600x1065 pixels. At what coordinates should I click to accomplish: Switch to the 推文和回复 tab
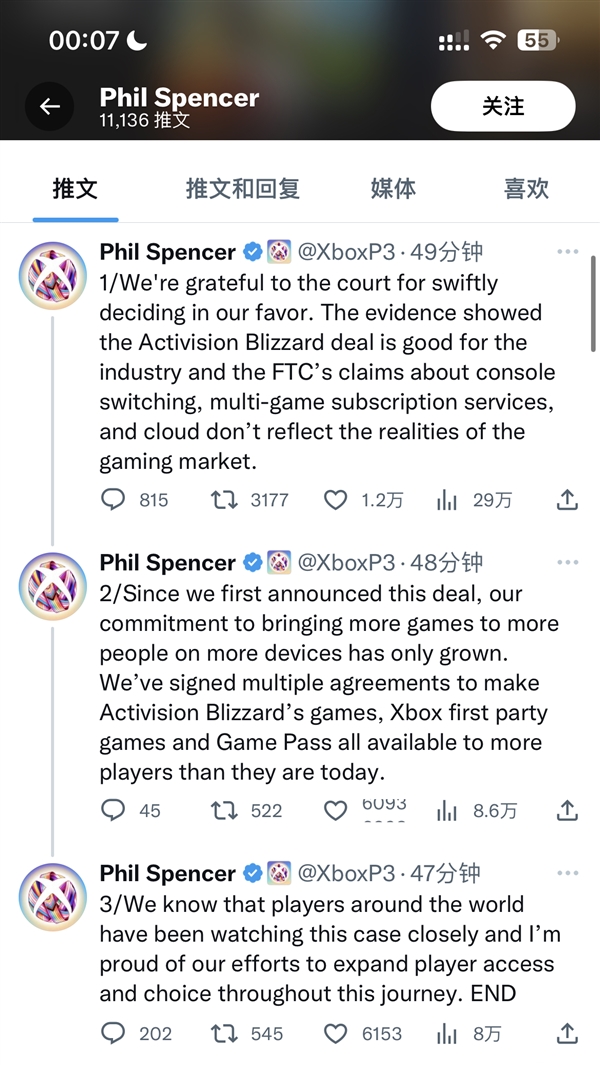pos(243,188)
